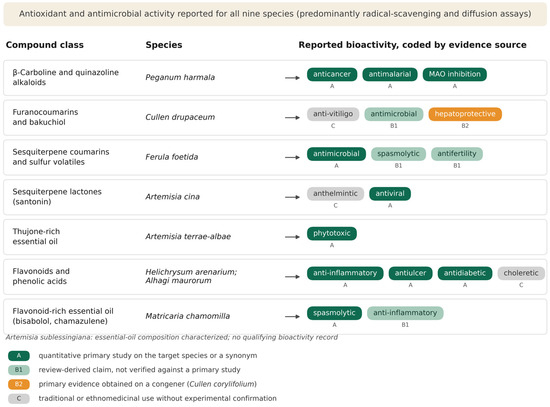550x407 pixels.
Task: Click the anthelmintic tag for Artemisia cina
Action: click(335, 194)
